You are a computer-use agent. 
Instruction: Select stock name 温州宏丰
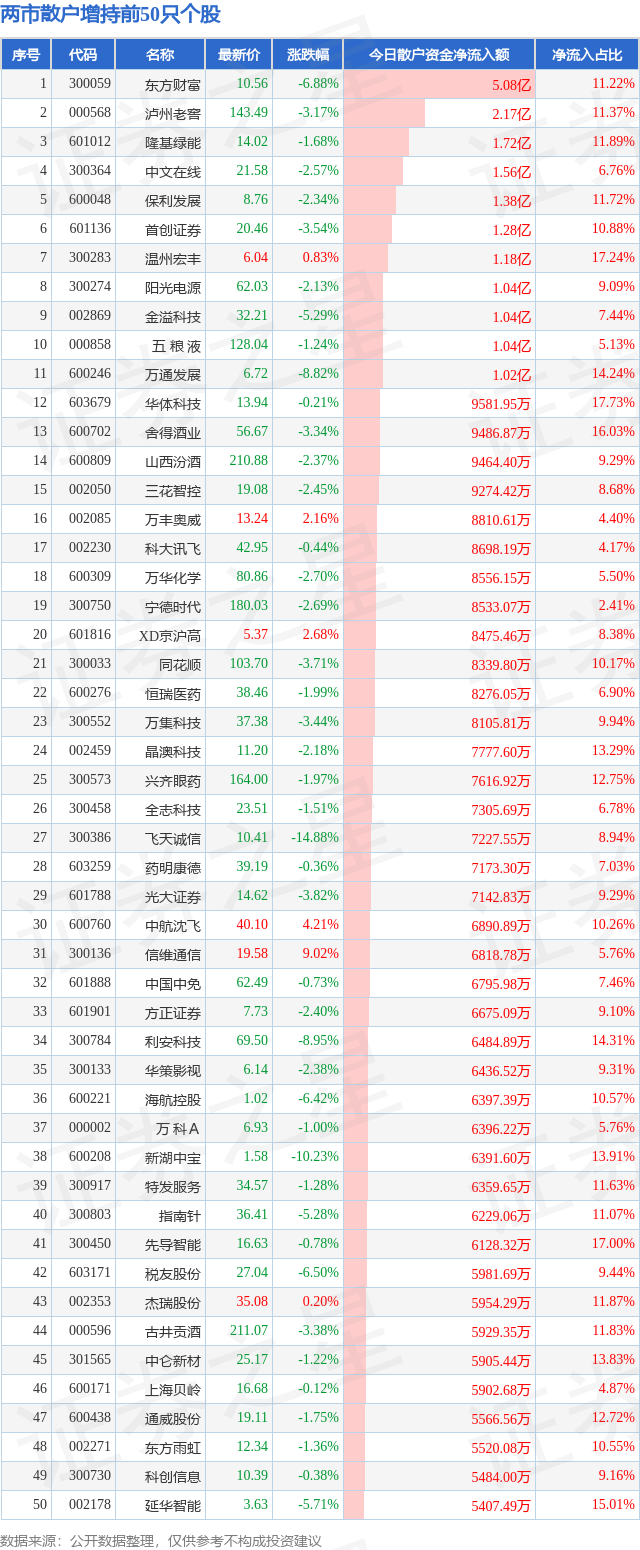click(x=173, y=258)
